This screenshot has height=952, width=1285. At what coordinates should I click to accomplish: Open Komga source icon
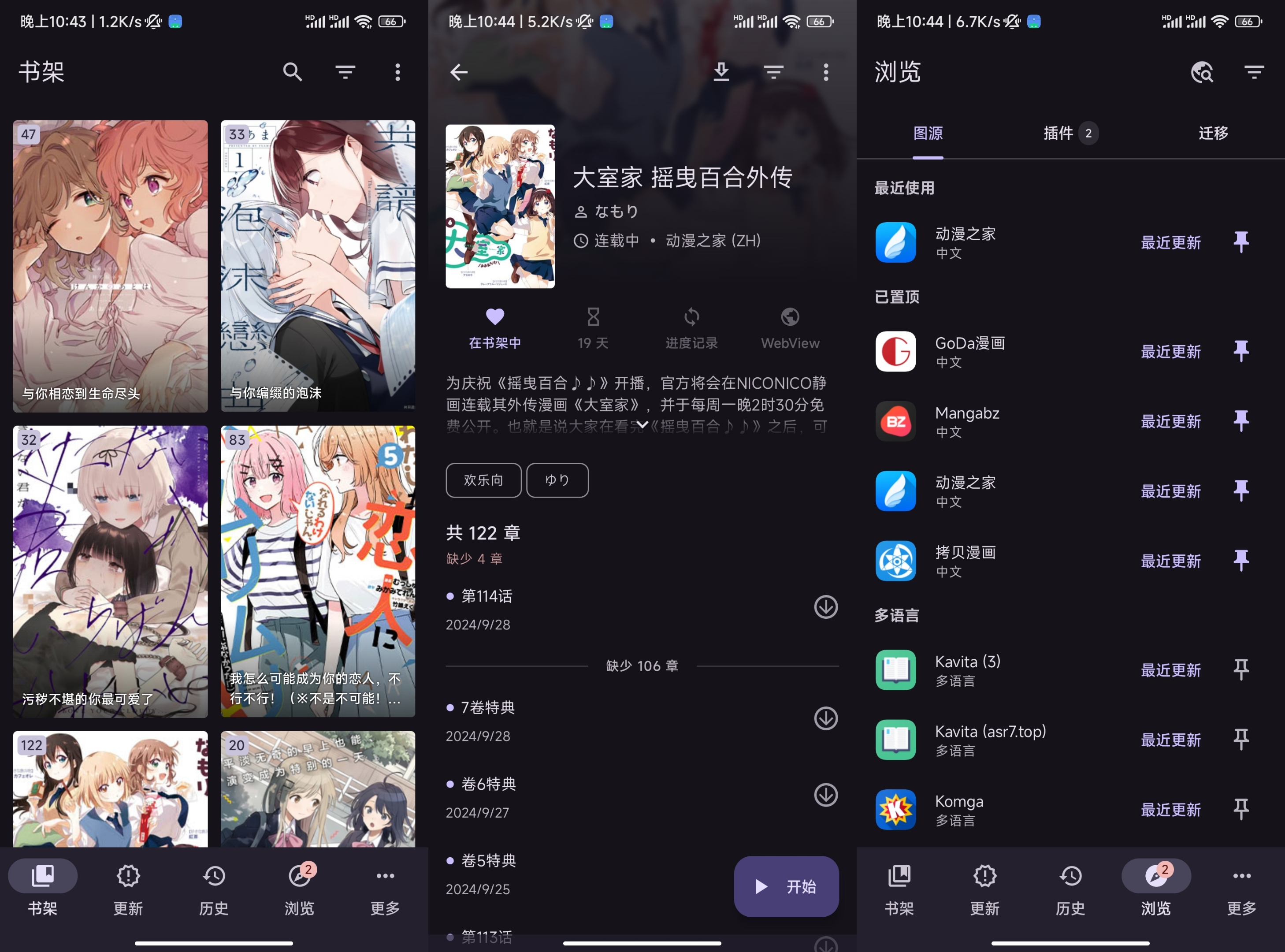[895, 809]
